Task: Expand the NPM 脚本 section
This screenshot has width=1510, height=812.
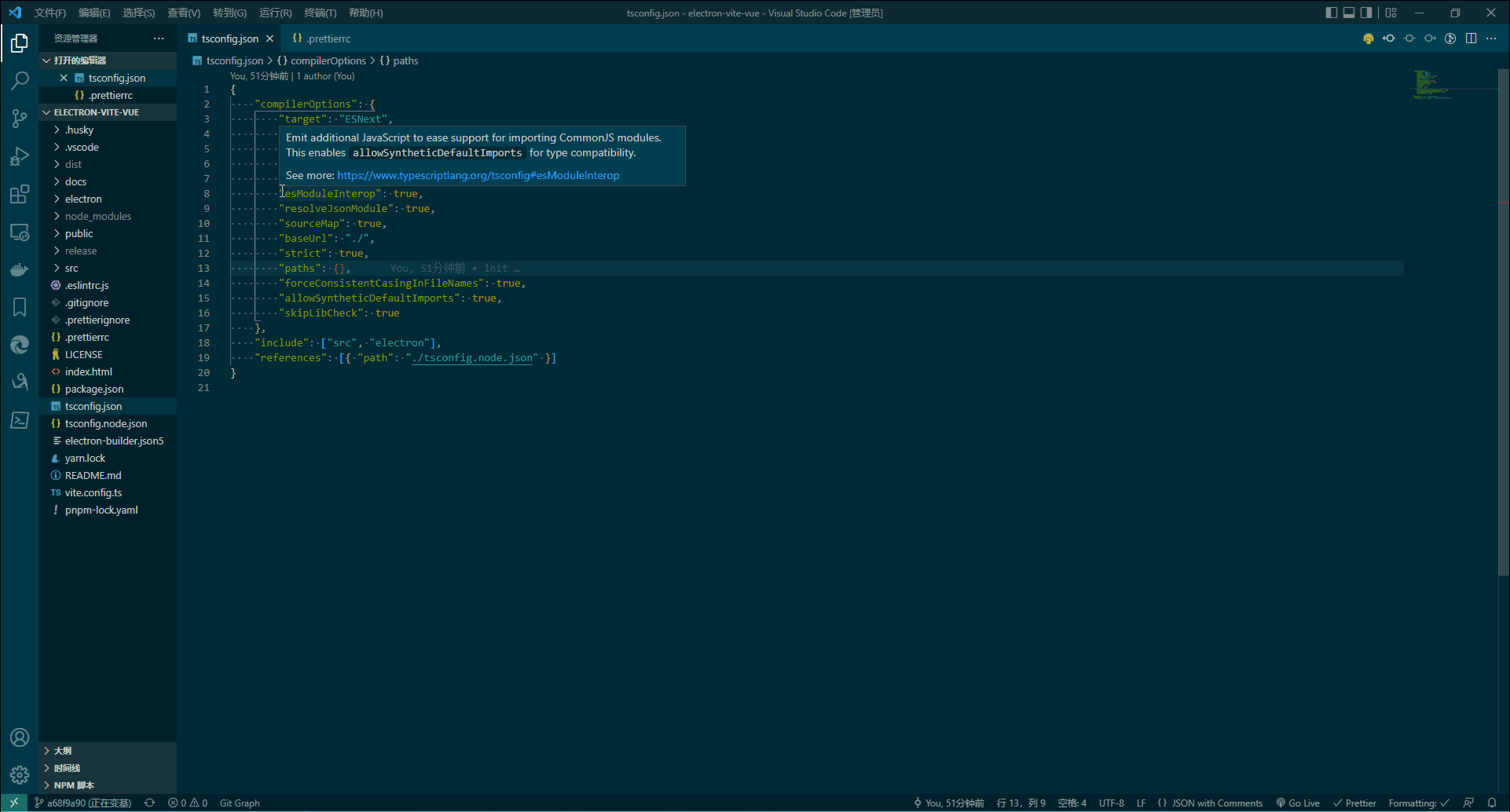Action: 73,785
